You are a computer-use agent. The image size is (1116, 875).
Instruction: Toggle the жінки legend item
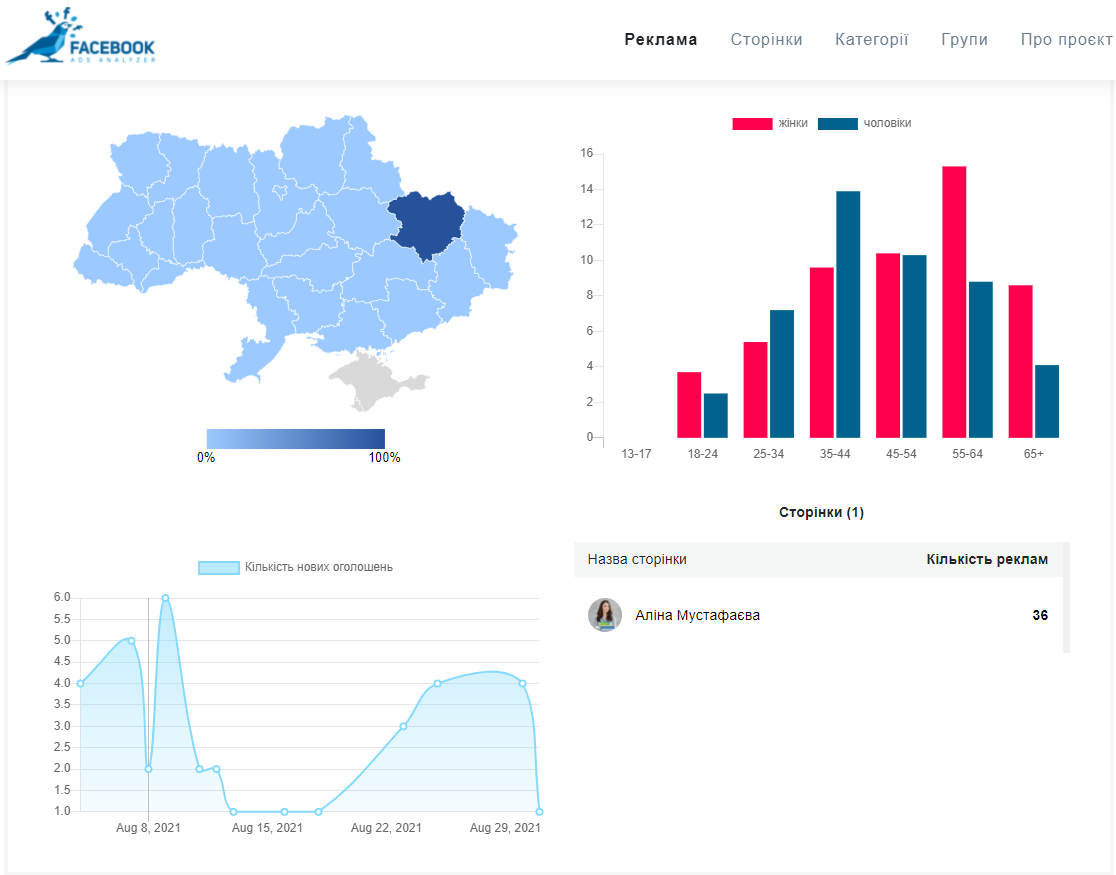(x=770, y=123)
